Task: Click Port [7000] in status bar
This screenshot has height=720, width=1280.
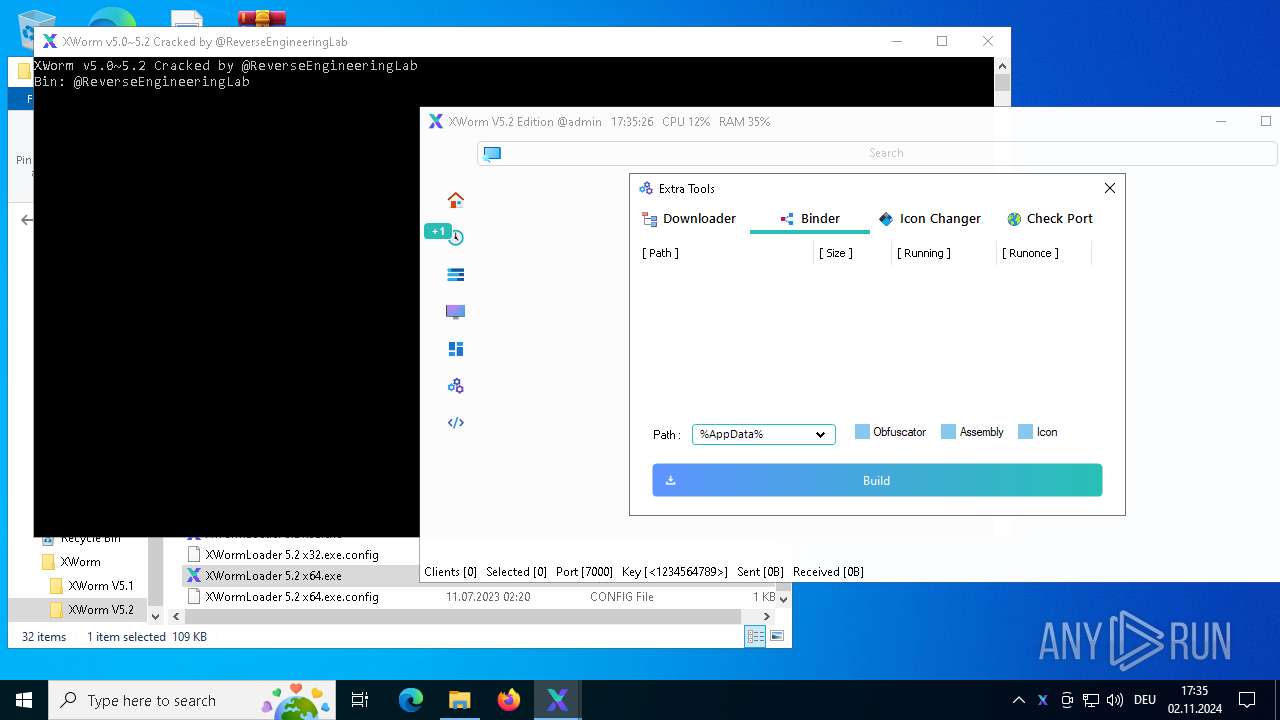Action: (x=584, y=572)
